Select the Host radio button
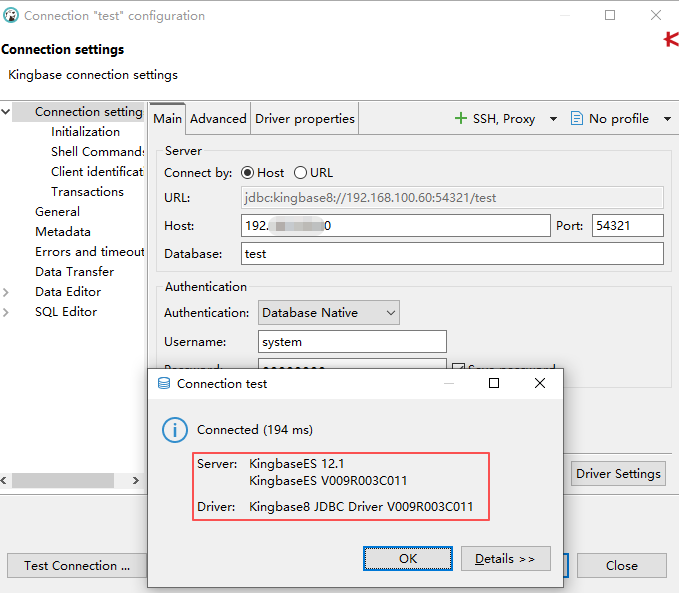The width and height of the screenshot is (679, 593). click(x=248, y=173)
